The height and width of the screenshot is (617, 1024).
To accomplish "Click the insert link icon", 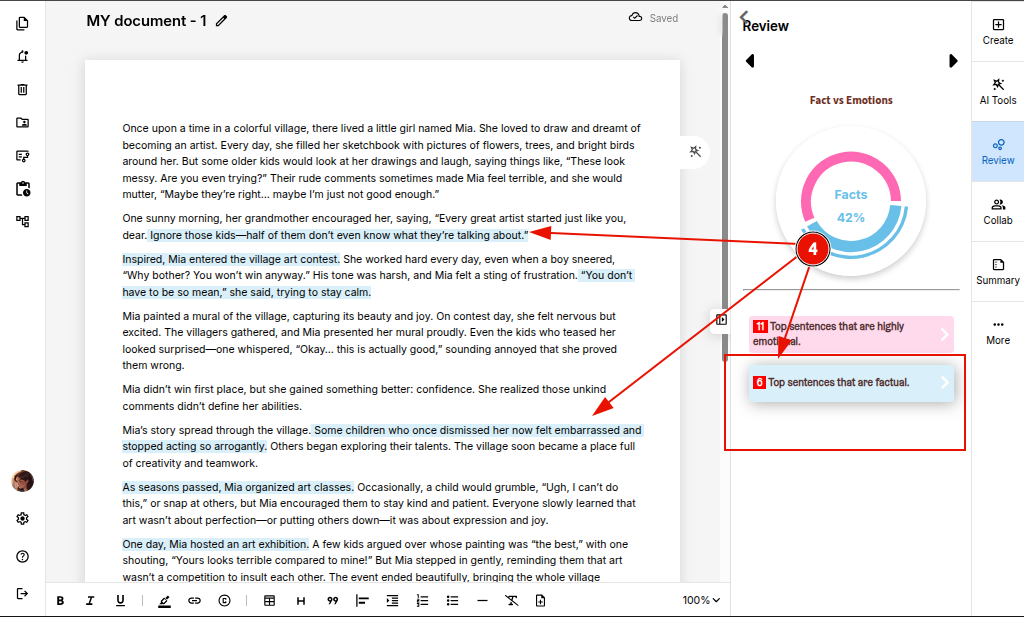I will click(x=194, y=600).
